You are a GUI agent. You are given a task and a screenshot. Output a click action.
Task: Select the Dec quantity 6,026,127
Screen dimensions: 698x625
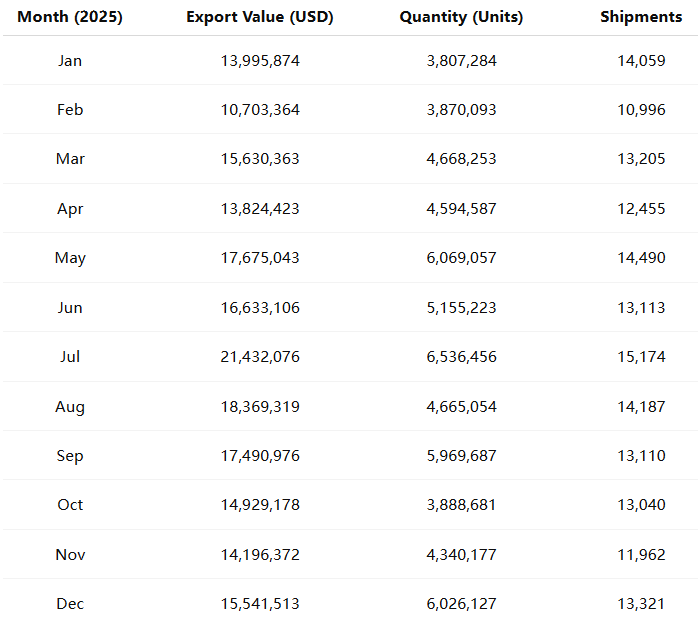pyautogui.click(x=461, y=604)
